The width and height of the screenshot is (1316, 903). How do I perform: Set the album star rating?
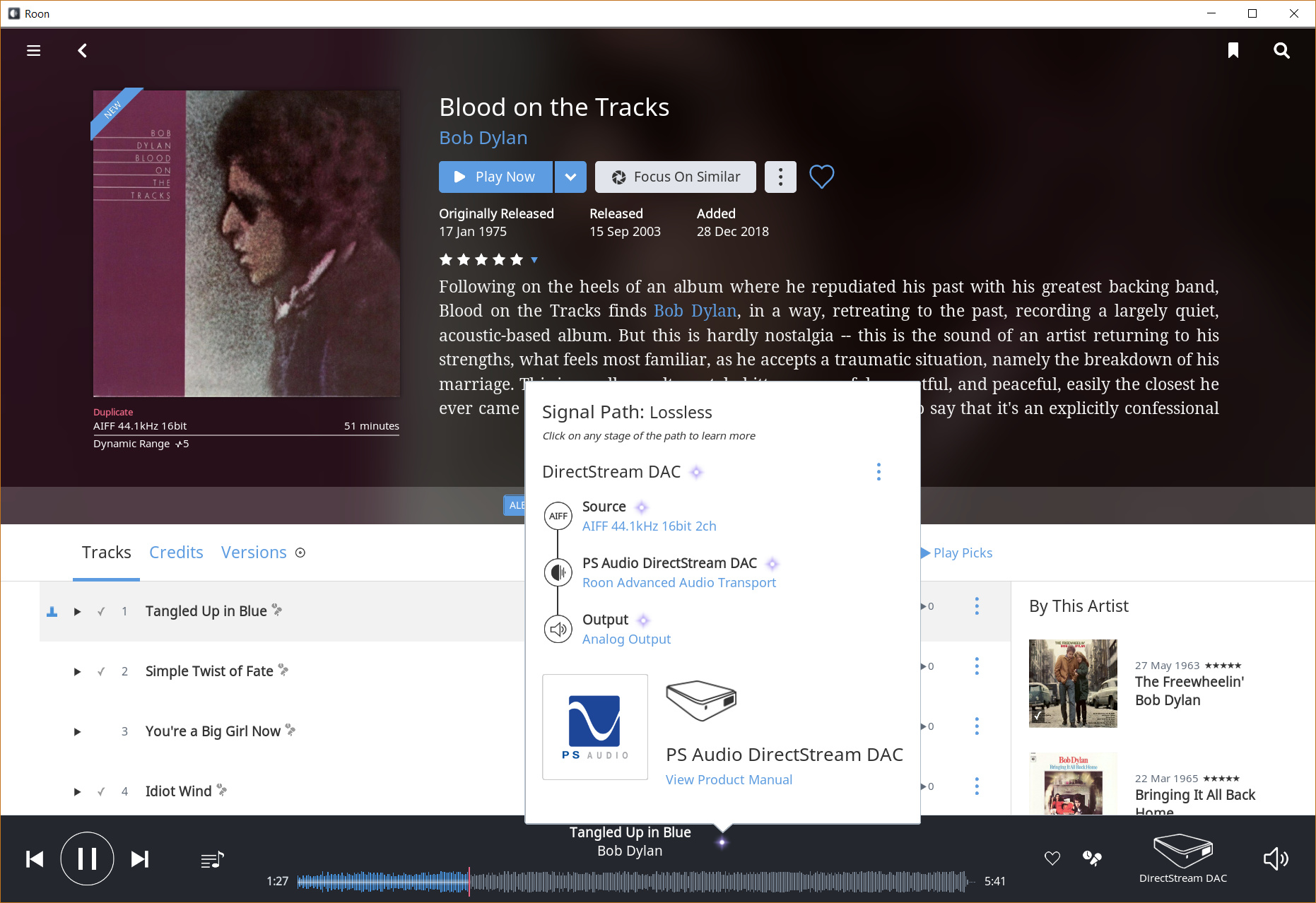(481, 260)
